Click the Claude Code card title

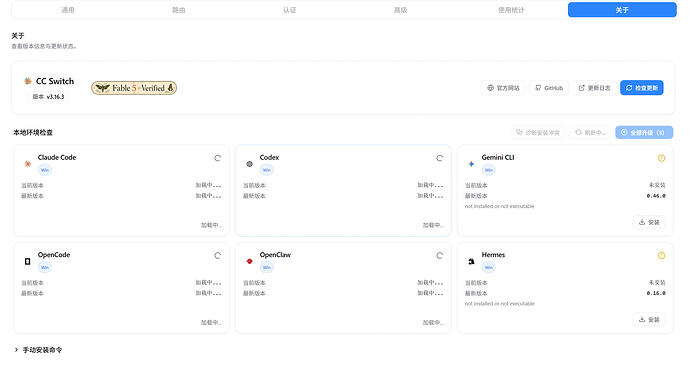tap(57, 157)
